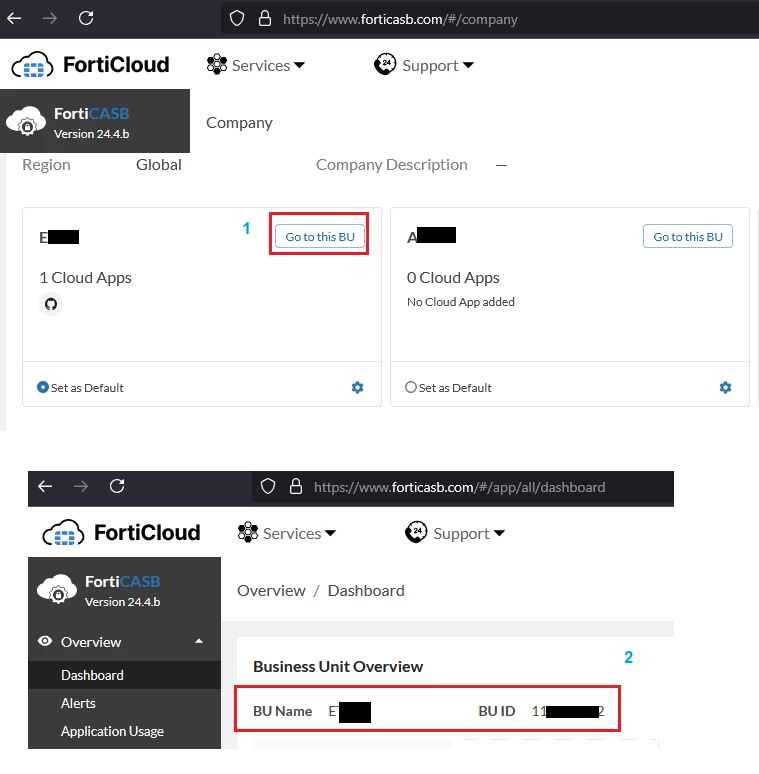The image size is (759, 774).
Task: Click back arrow in dashboard browser bar
Action: (x=45, y=486)
